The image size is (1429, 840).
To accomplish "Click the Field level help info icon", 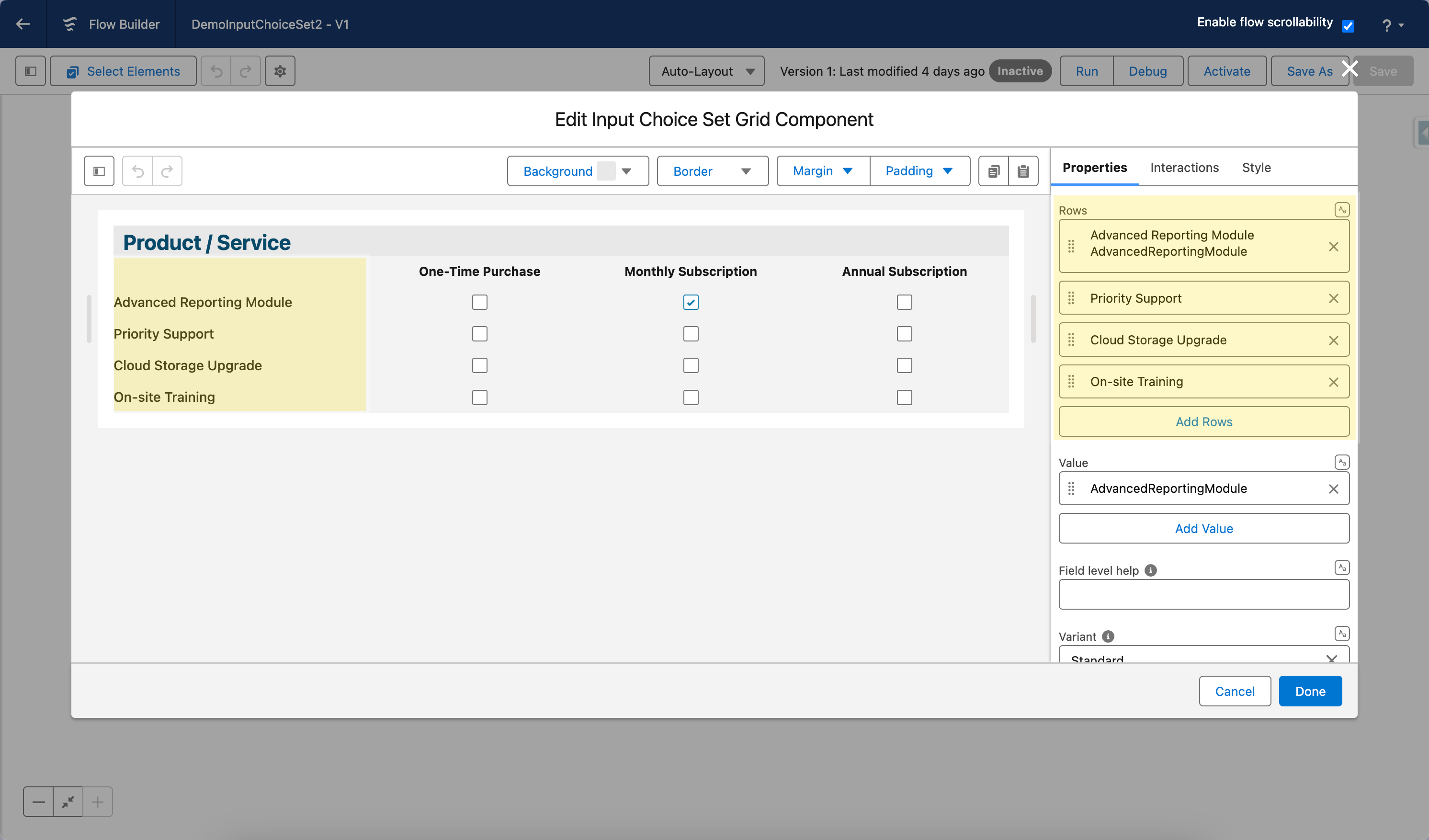I will pyautogui.click(x=1151, y=570).
